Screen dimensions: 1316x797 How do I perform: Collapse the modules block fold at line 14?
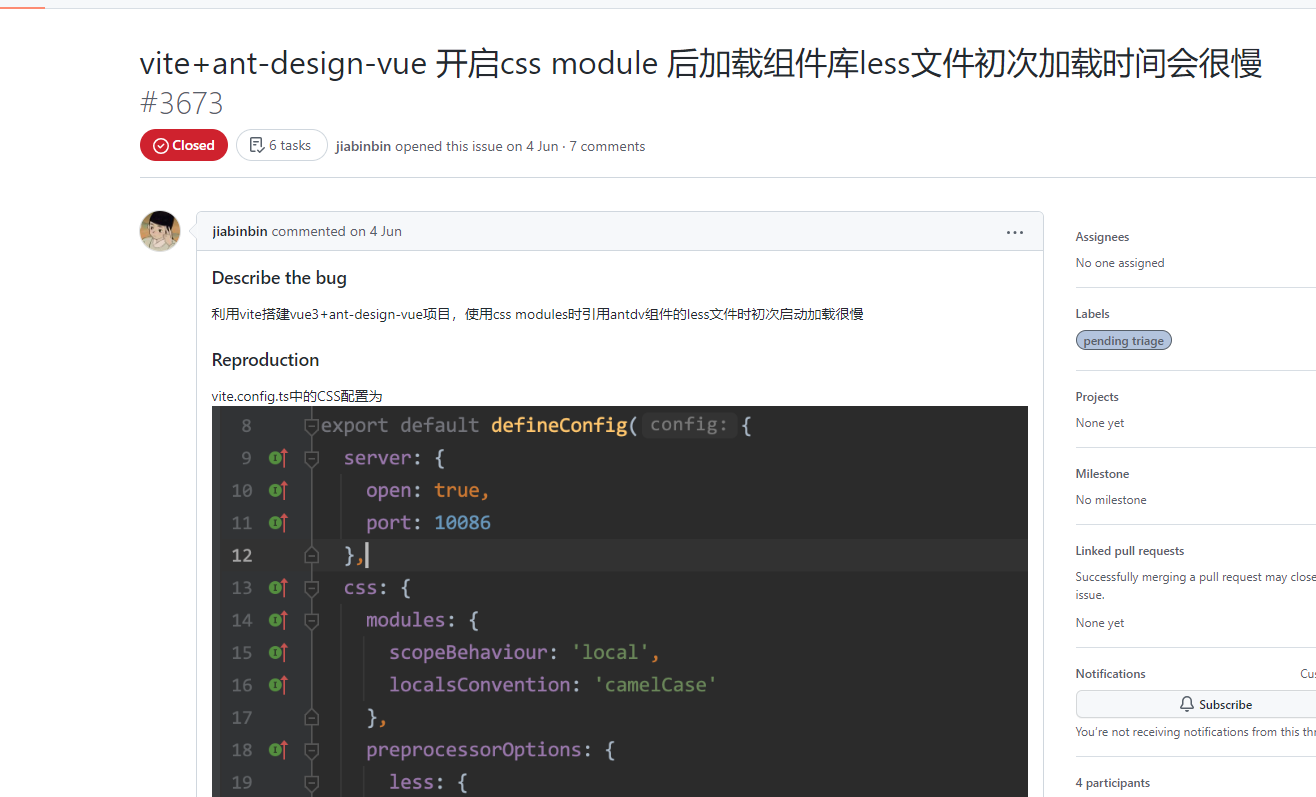click(311, 620)
